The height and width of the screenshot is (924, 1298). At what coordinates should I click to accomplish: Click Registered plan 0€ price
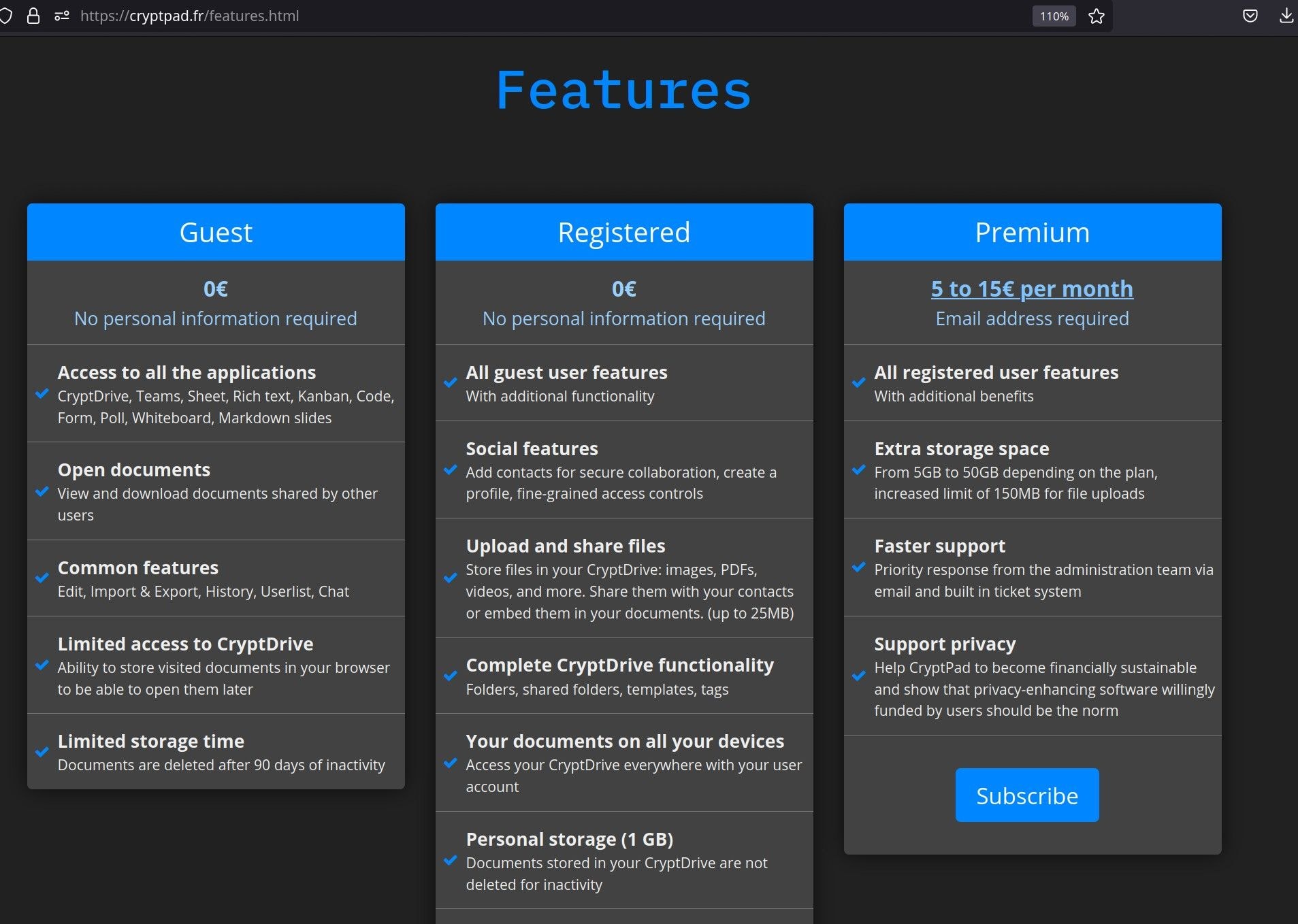624,288
